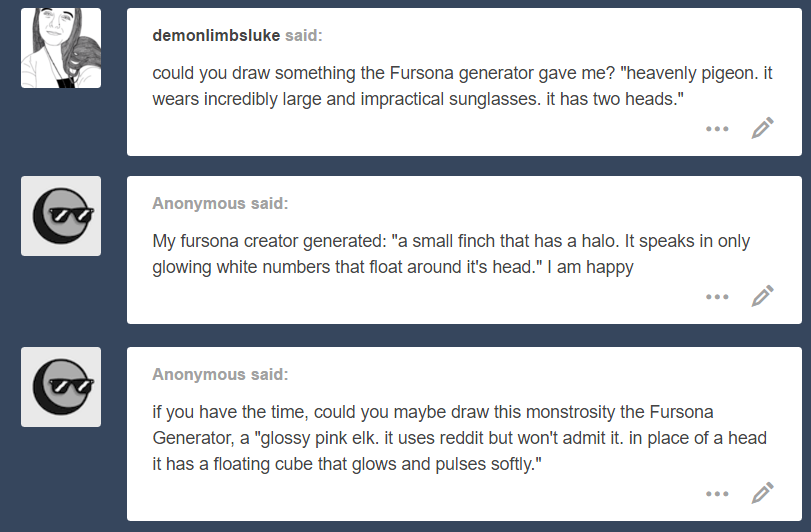Open the demonlimbsluke username link
This screenshot has height=532, width=811.
(x=216, y=36)
